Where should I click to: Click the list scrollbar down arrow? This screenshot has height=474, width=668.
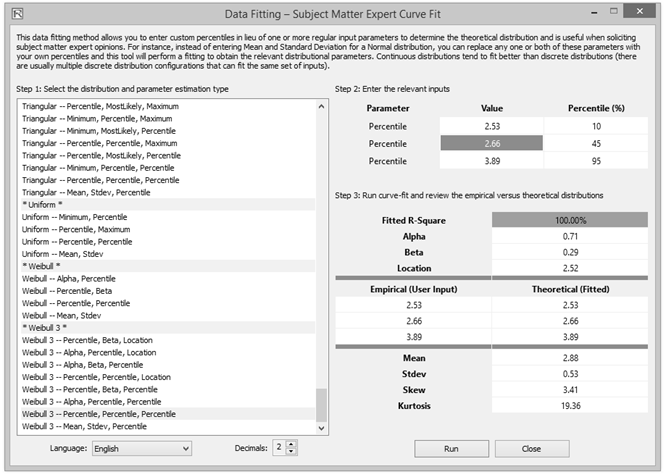[x=321, y=428]
